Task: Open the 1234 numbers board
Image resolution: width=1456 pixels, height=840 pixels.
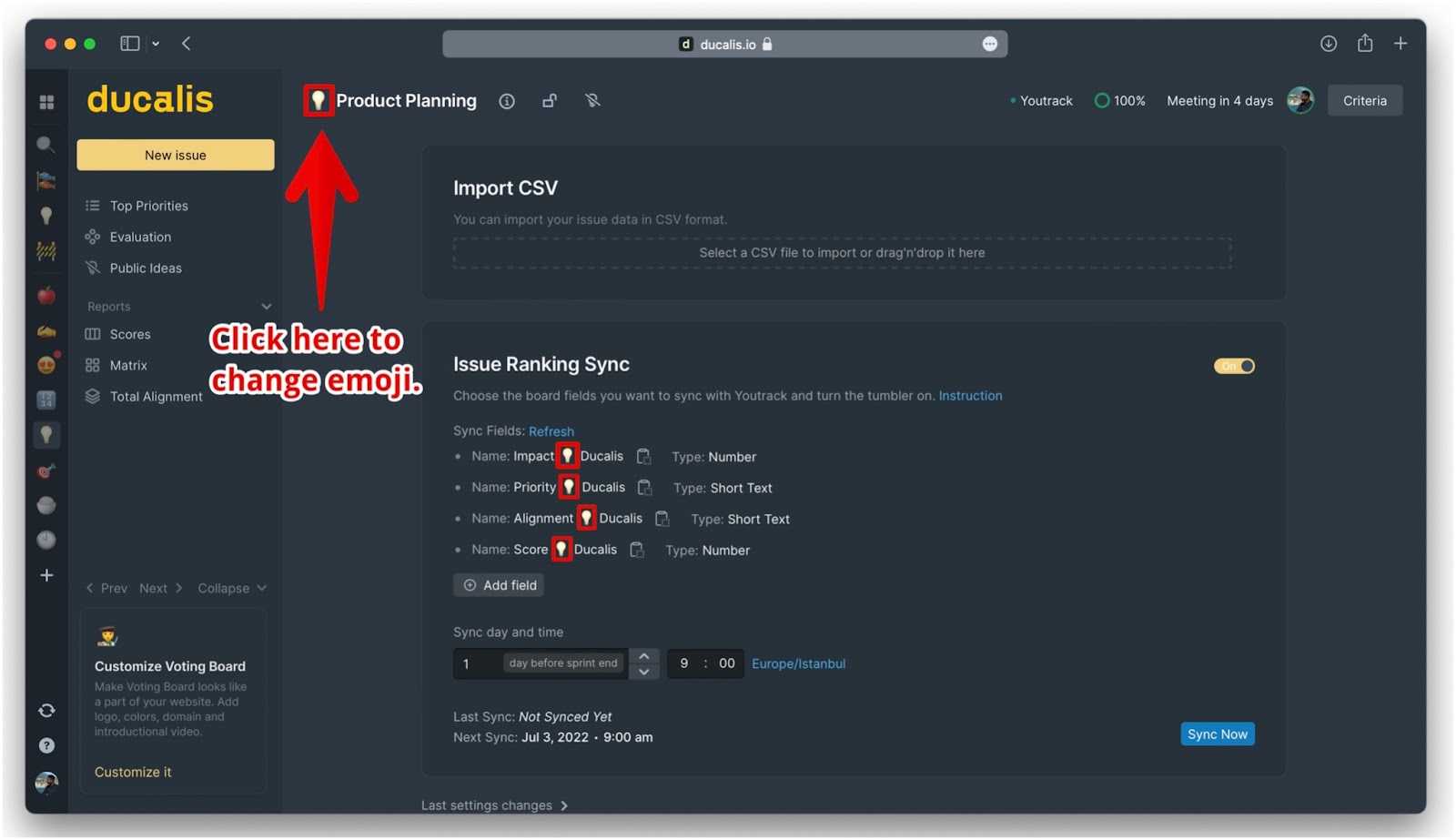Action: coord(46,400)
